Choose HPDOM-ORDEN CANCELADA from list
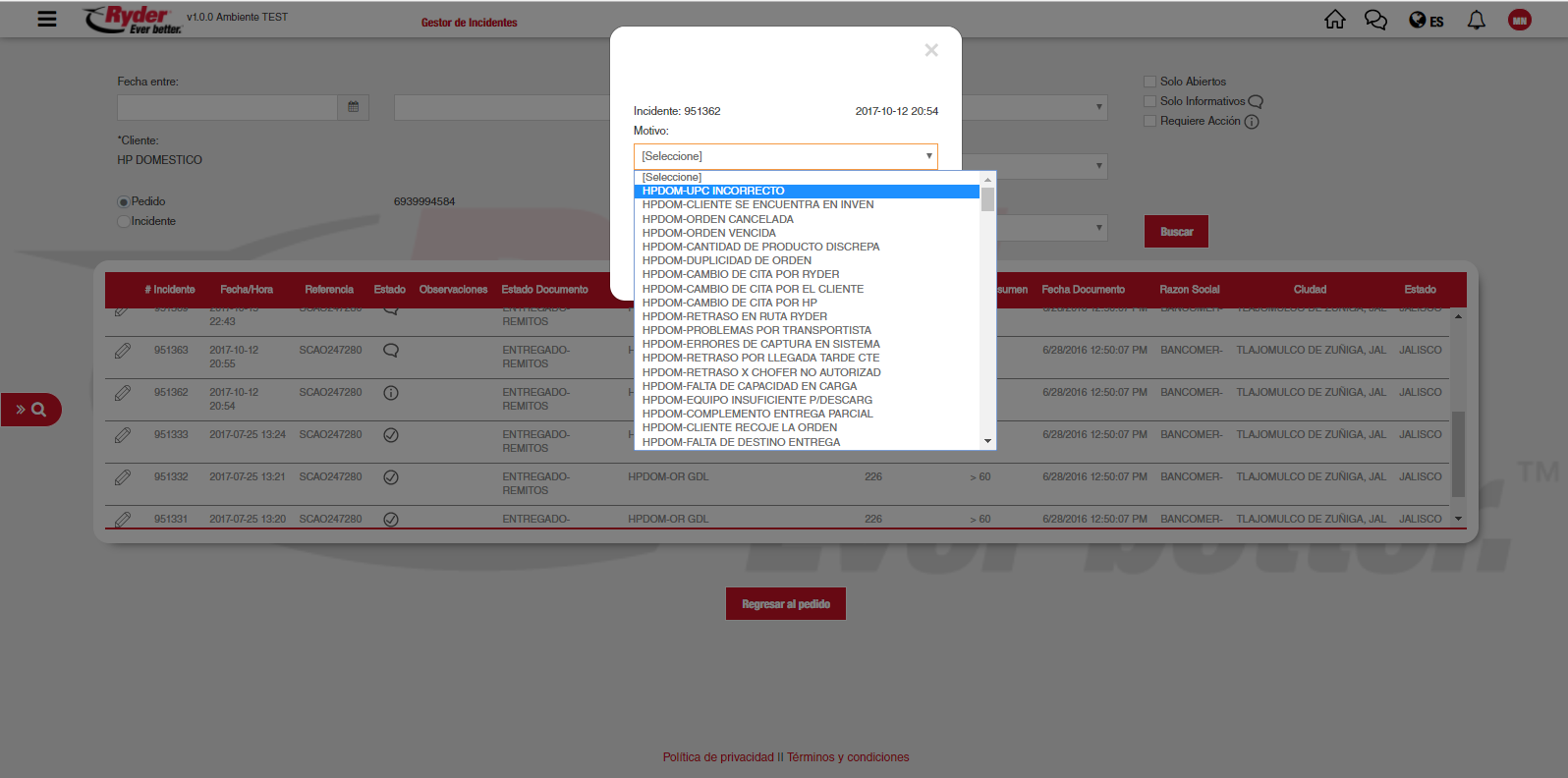This screenshot has width=1568, height=778. point(717,219)
